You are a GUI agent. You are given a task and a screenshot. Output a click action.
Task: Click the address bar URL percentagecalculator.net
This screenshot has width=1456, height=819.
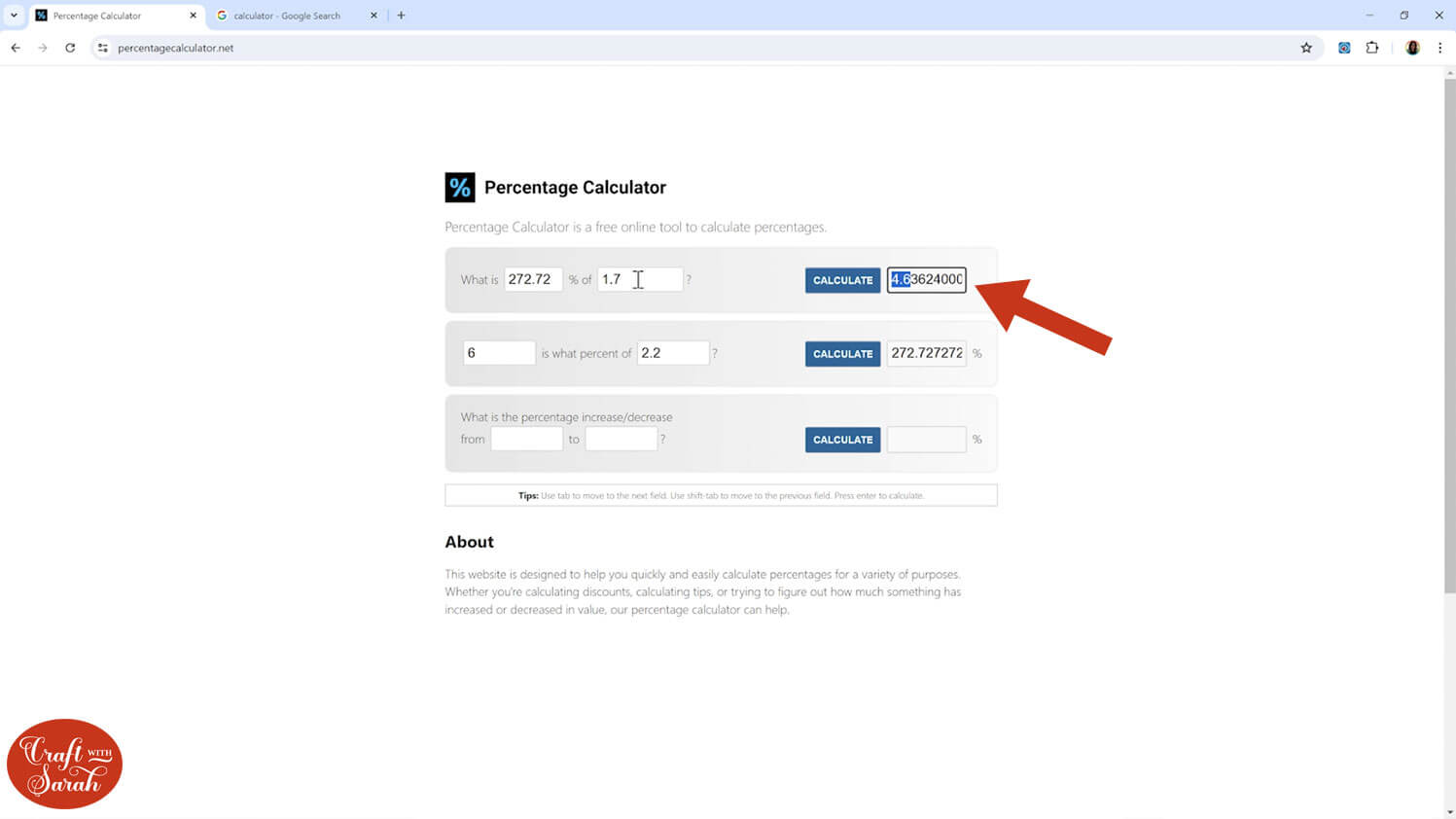pyautogui.click(x=176, y=48)
